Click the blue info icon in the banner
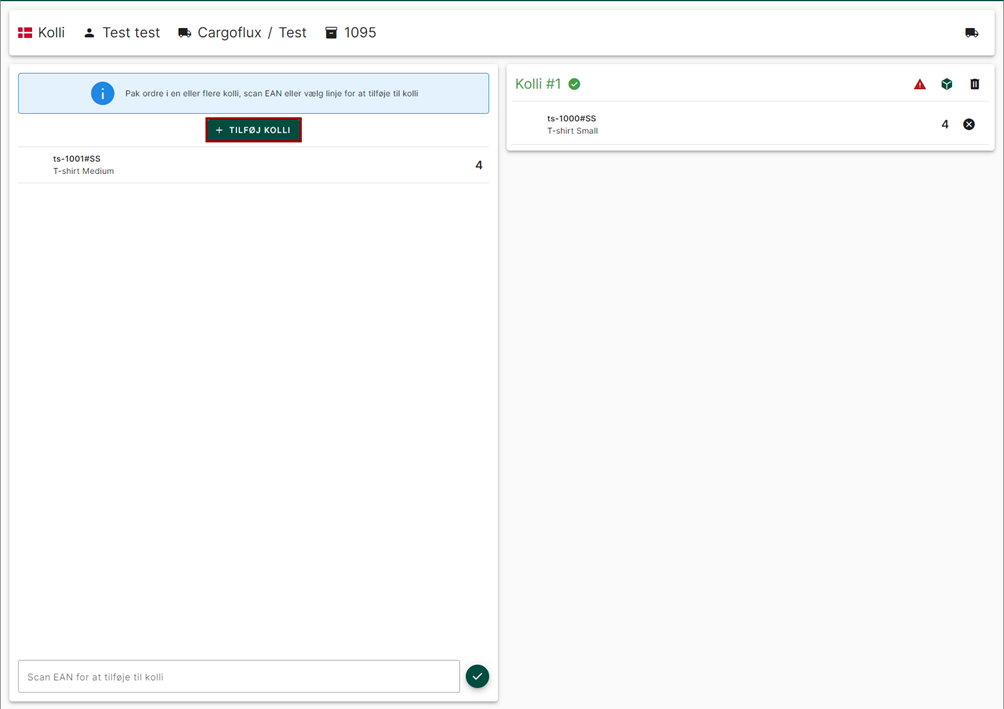The width and height of the screenshot is (1004, 709). point(102,94)
